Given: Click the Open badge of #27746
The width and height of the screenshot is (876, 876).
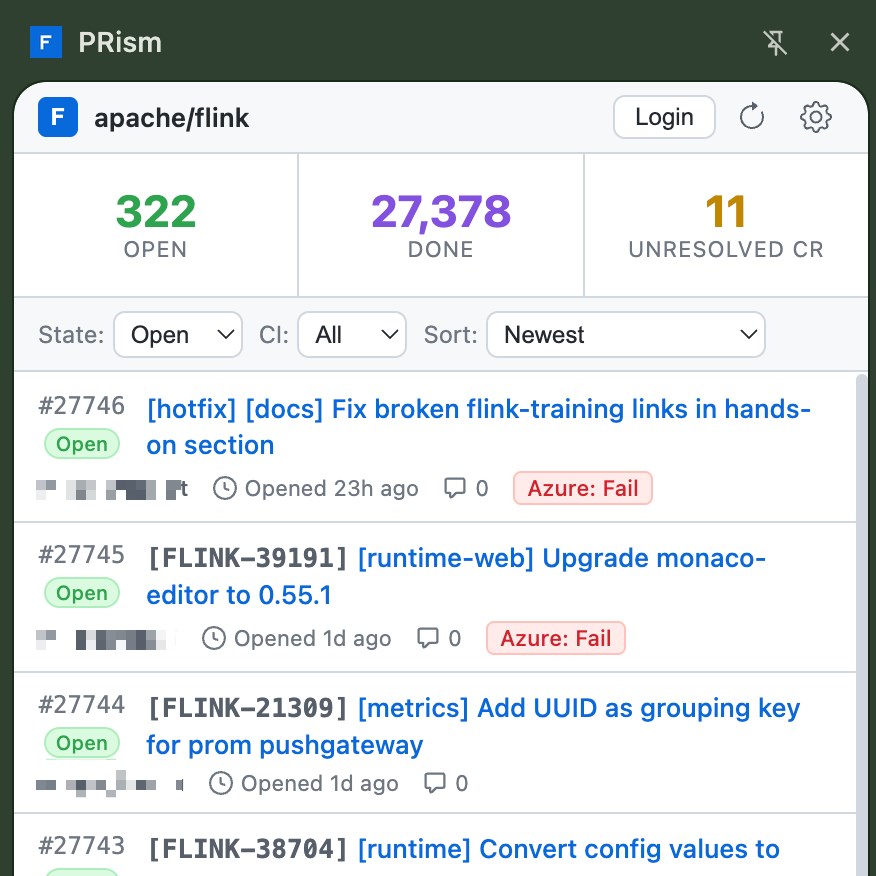Looking at the screenshot, I should point(82,444).
